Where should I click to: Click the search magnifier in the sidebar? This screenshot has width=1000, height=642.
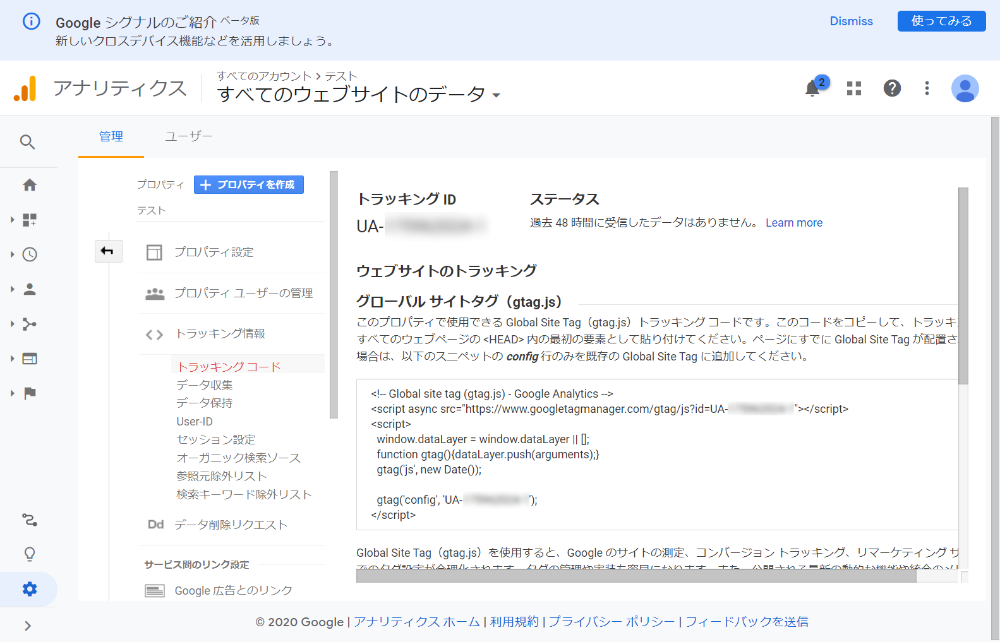coord(27,142)
